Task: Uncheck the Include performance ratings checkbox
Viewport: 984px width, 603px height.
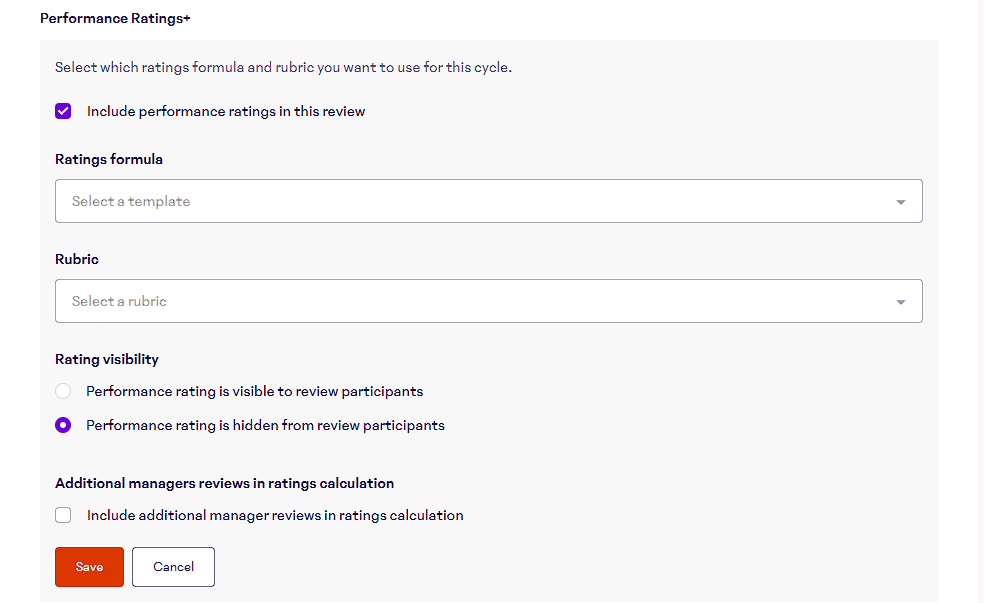Action: click(63, 111)
